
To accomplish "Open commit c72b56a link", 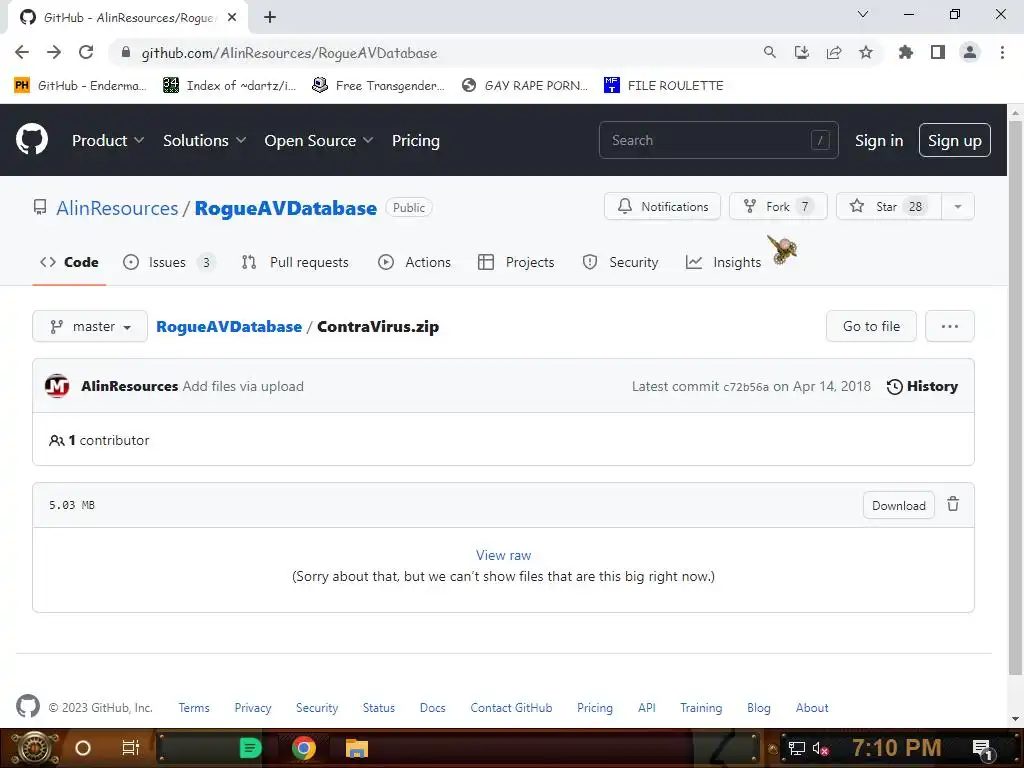I will pos(746,387).
